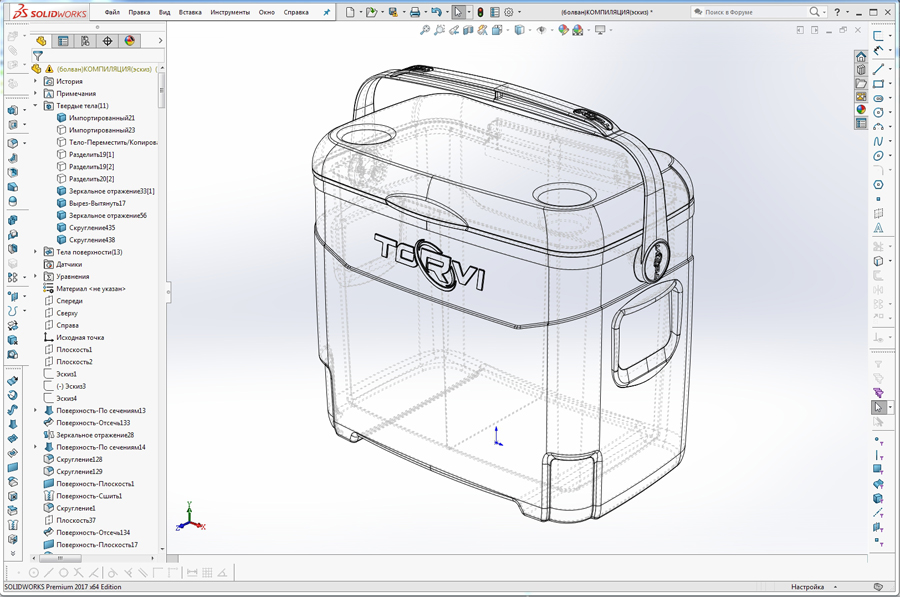This screenshot has width=900, height=597.
Task: Select the New Document icon
Action: [350, 12]
